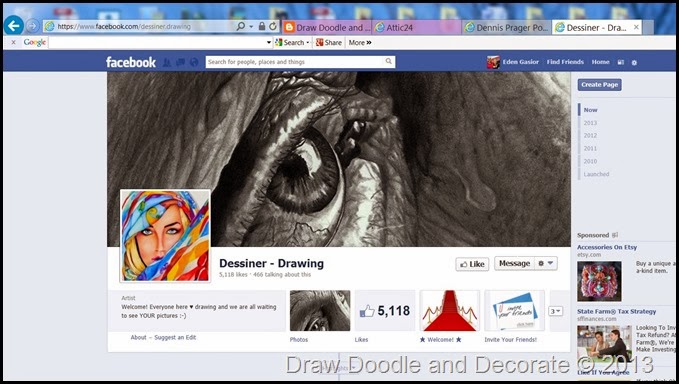Screen dimensions: 679x384
Task: Click the address bar search magnifier icon
Action: [x=241, y=26]
